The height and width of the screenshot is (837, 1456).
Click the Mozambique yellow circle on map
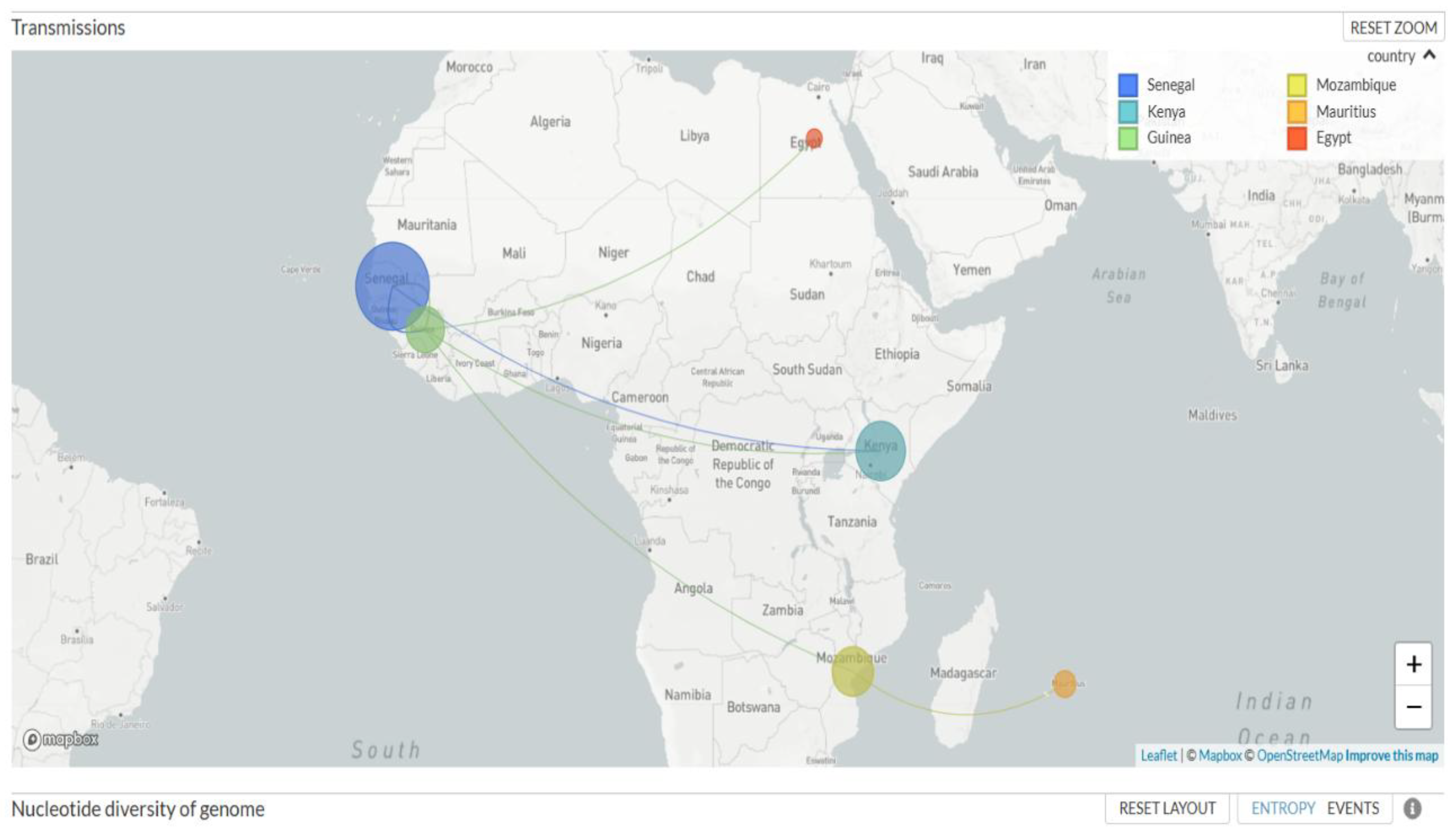852,672
